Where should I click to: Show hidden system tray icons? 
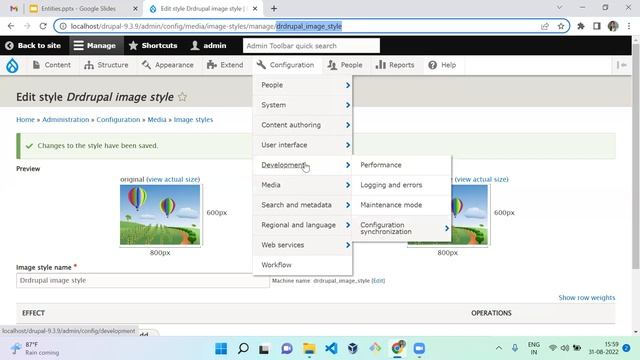pyautogui.click(x=499, y=348)
